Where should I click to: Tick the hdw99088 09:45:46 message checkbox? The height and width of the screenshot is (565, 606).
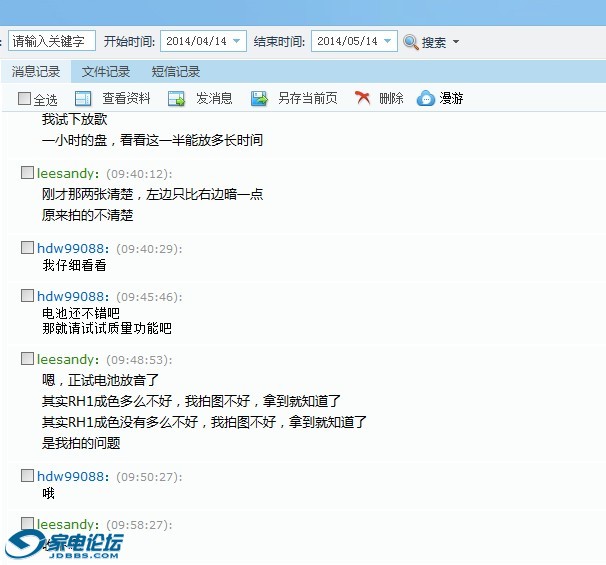pyautogui.click(x=28, y=296)
